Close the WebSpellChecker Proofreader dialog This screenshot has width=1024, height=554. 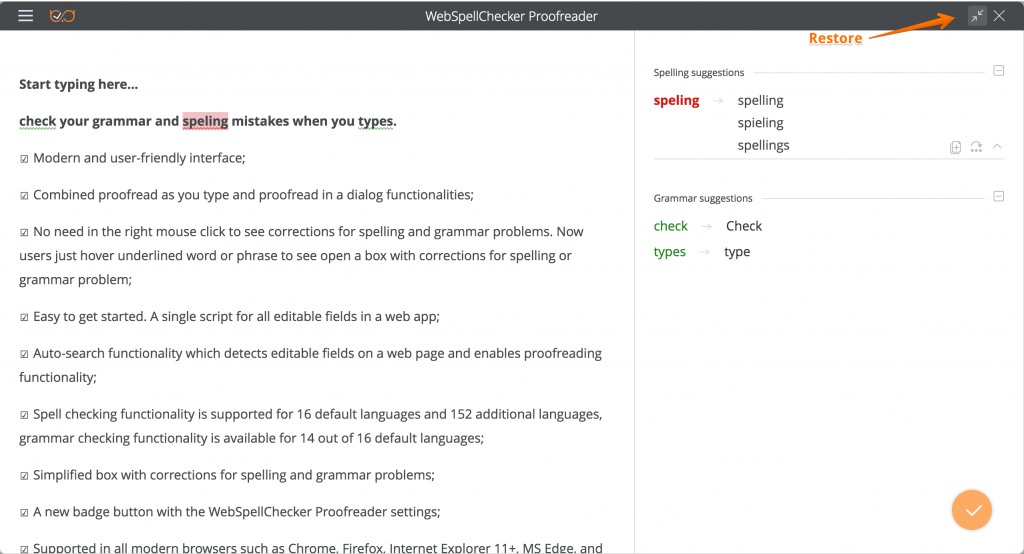[x=999, y=16]
